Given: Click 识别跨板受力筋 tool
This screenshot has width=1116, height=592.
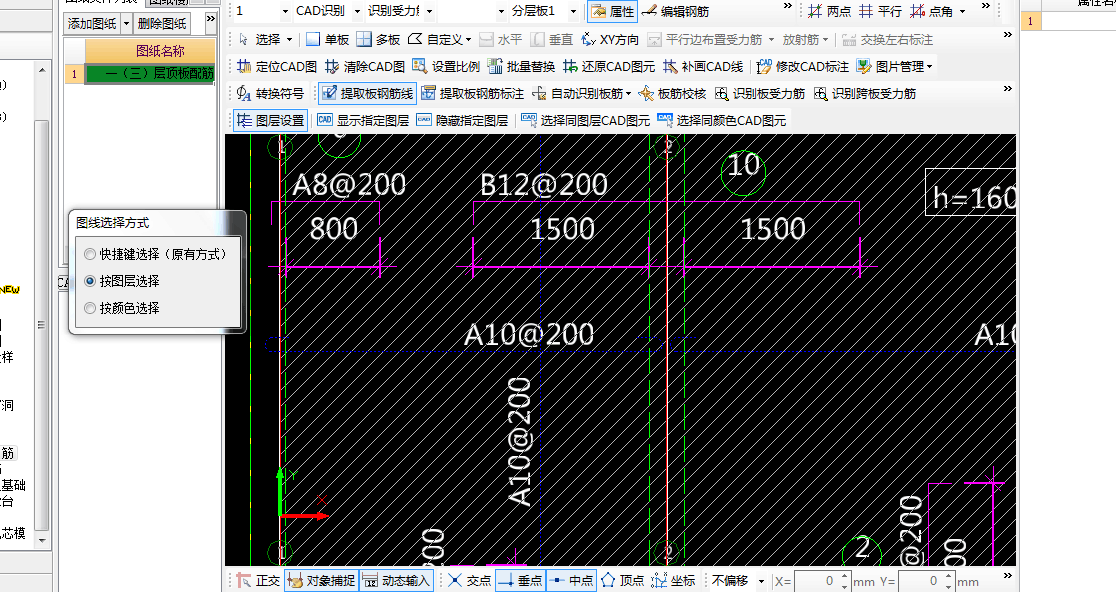Looking at the screenshot, I should [x=865, y=93].
